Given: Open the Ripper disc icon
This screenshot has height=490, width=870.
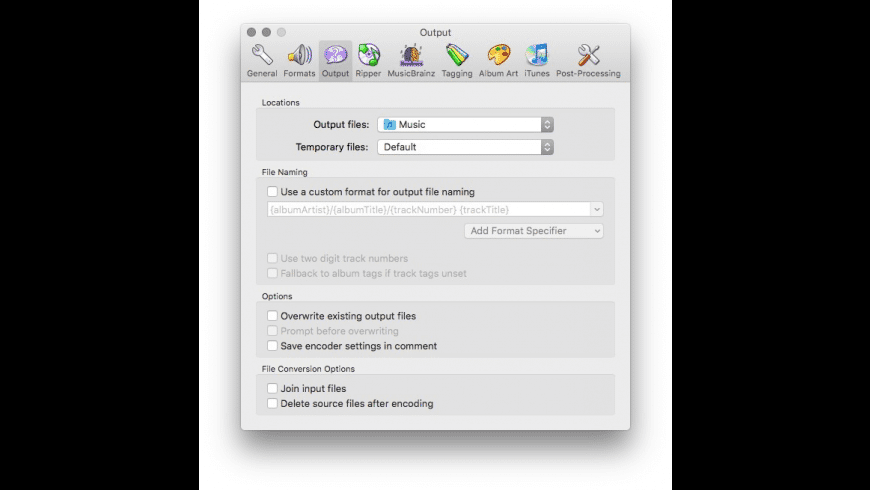Looking at the screenshot, I should [x=368, y=55].
